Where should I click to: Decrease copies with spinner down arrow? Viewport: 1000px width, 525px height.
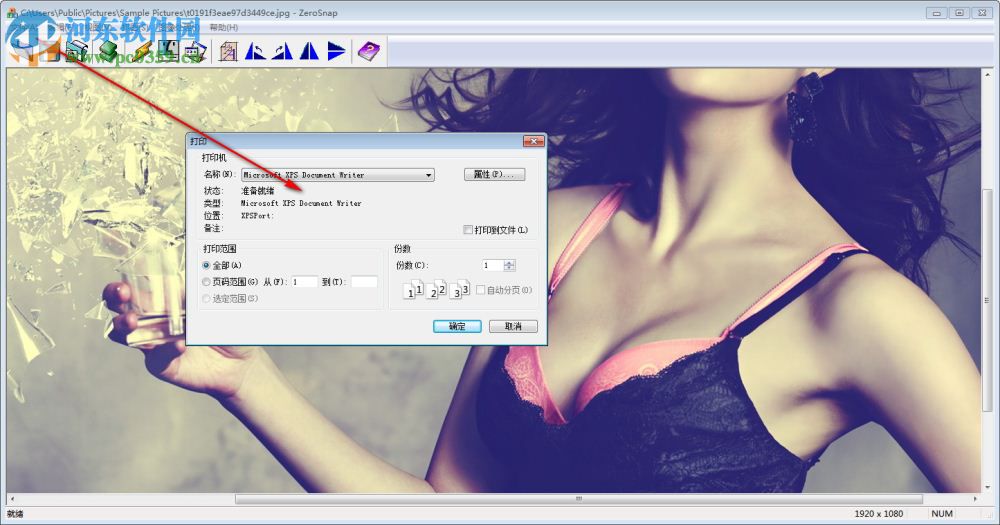(509, 269)
